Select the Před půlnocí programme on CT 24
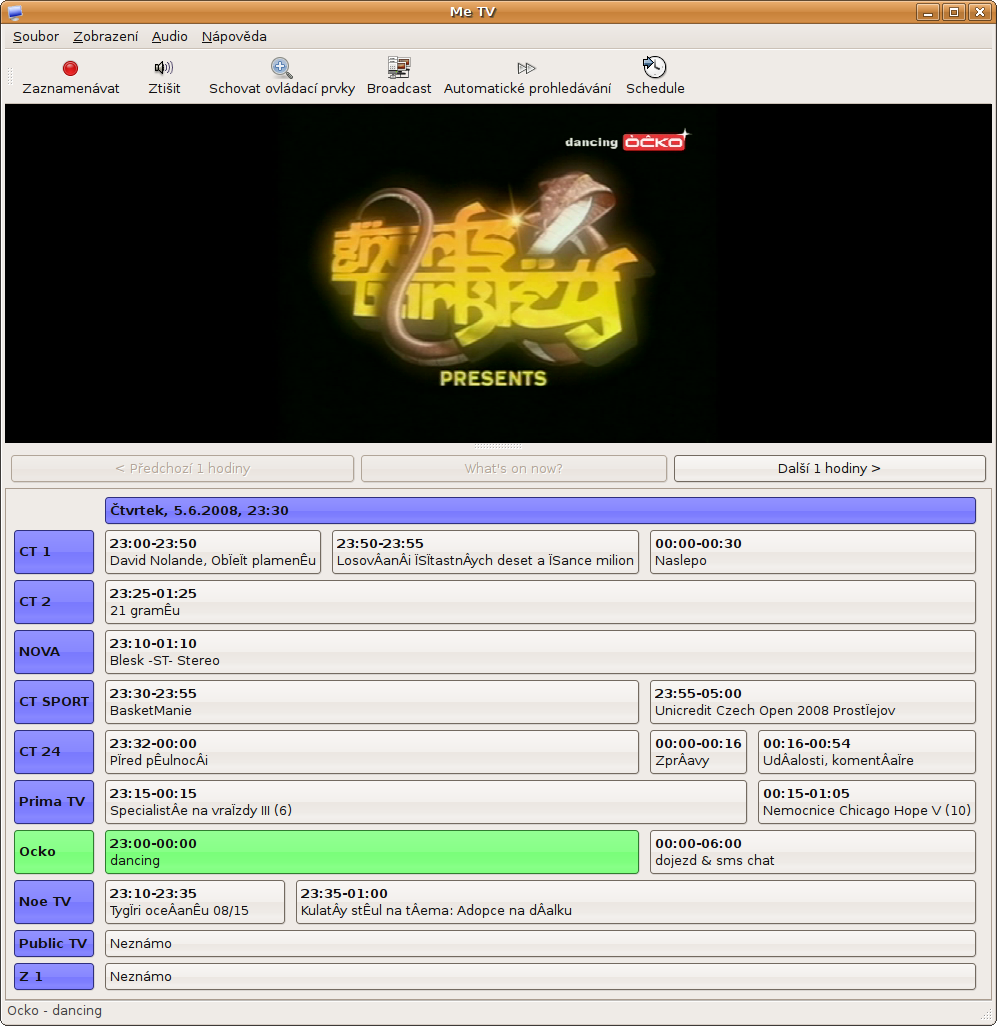The height and width of the screenshot is (1026, 997). (x=372, y=752)
